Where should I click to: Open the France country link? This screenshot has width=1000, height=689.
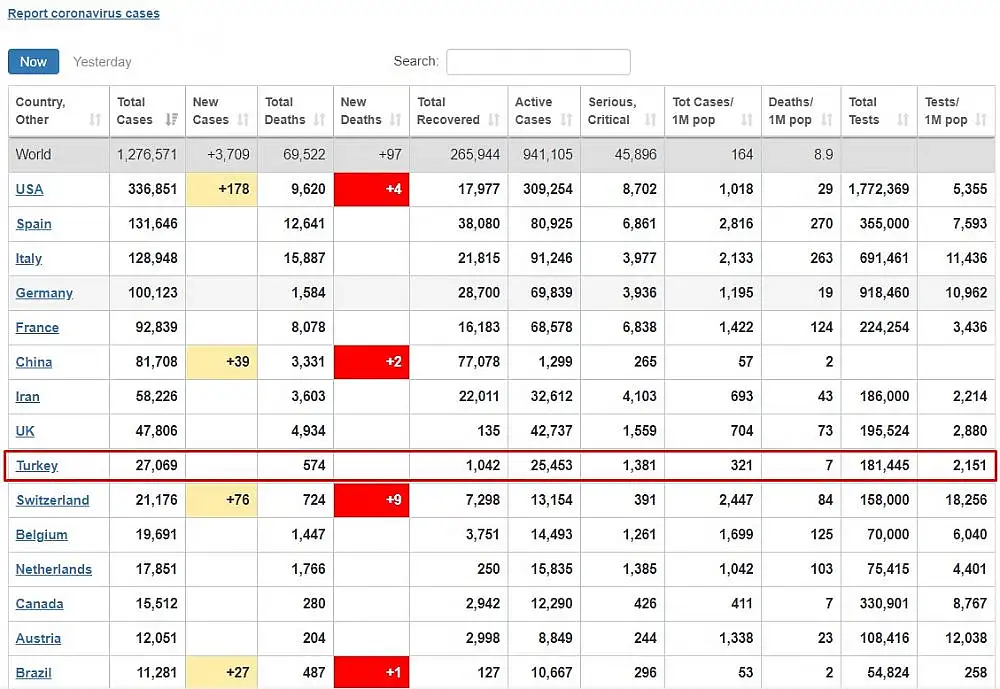(37, 327)
